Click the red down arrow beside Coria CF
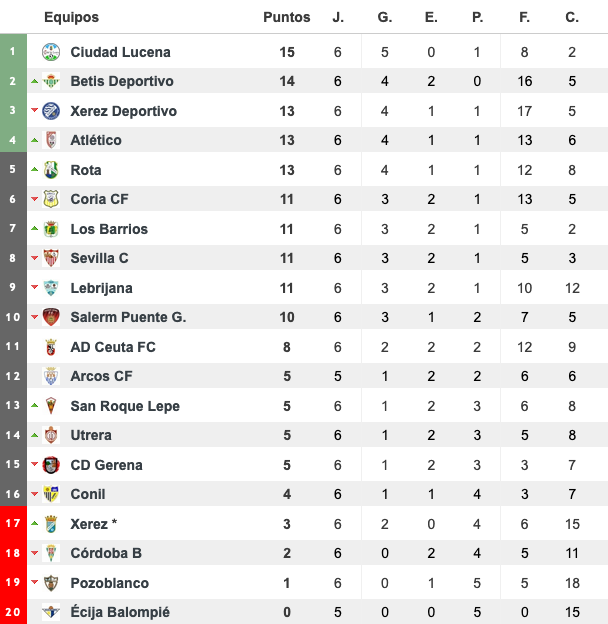This screenshot has height=624, width=608. point(35,199)
